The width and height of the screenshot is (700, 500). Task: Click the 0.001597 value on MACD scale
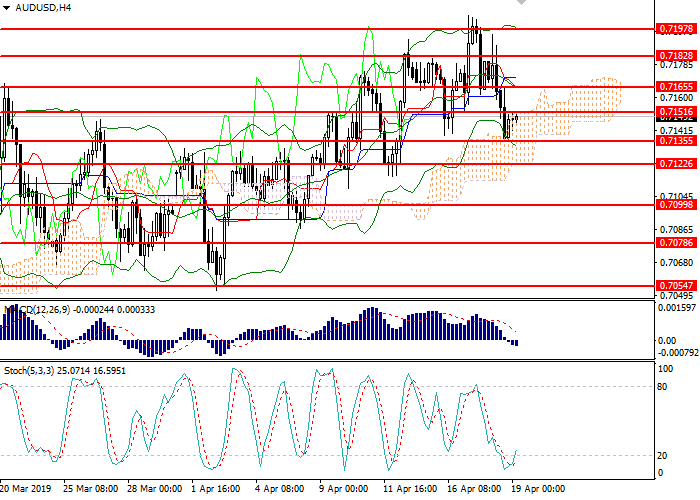pyautogui.click(x=675, y=307)
